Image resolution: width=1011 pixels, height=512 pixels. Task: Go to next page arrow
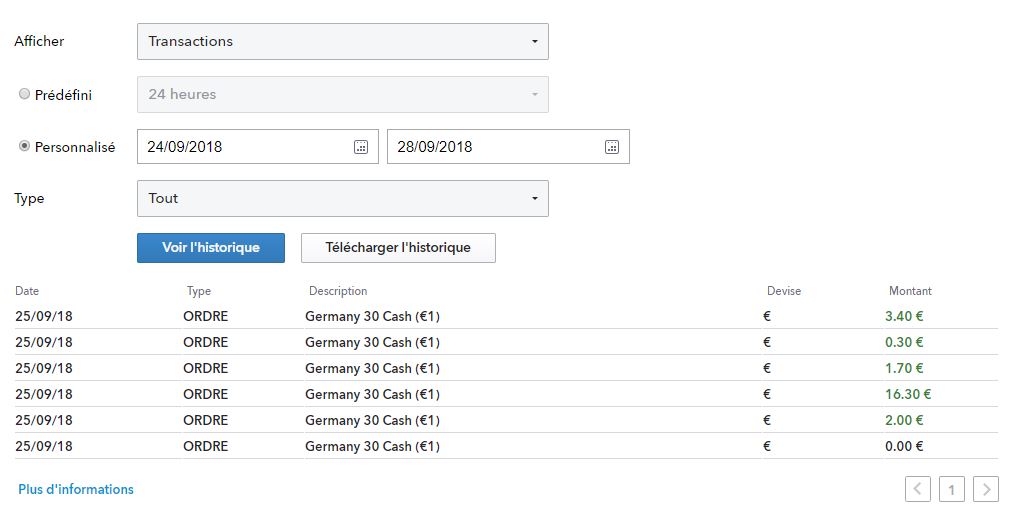[x=986, y=489]
